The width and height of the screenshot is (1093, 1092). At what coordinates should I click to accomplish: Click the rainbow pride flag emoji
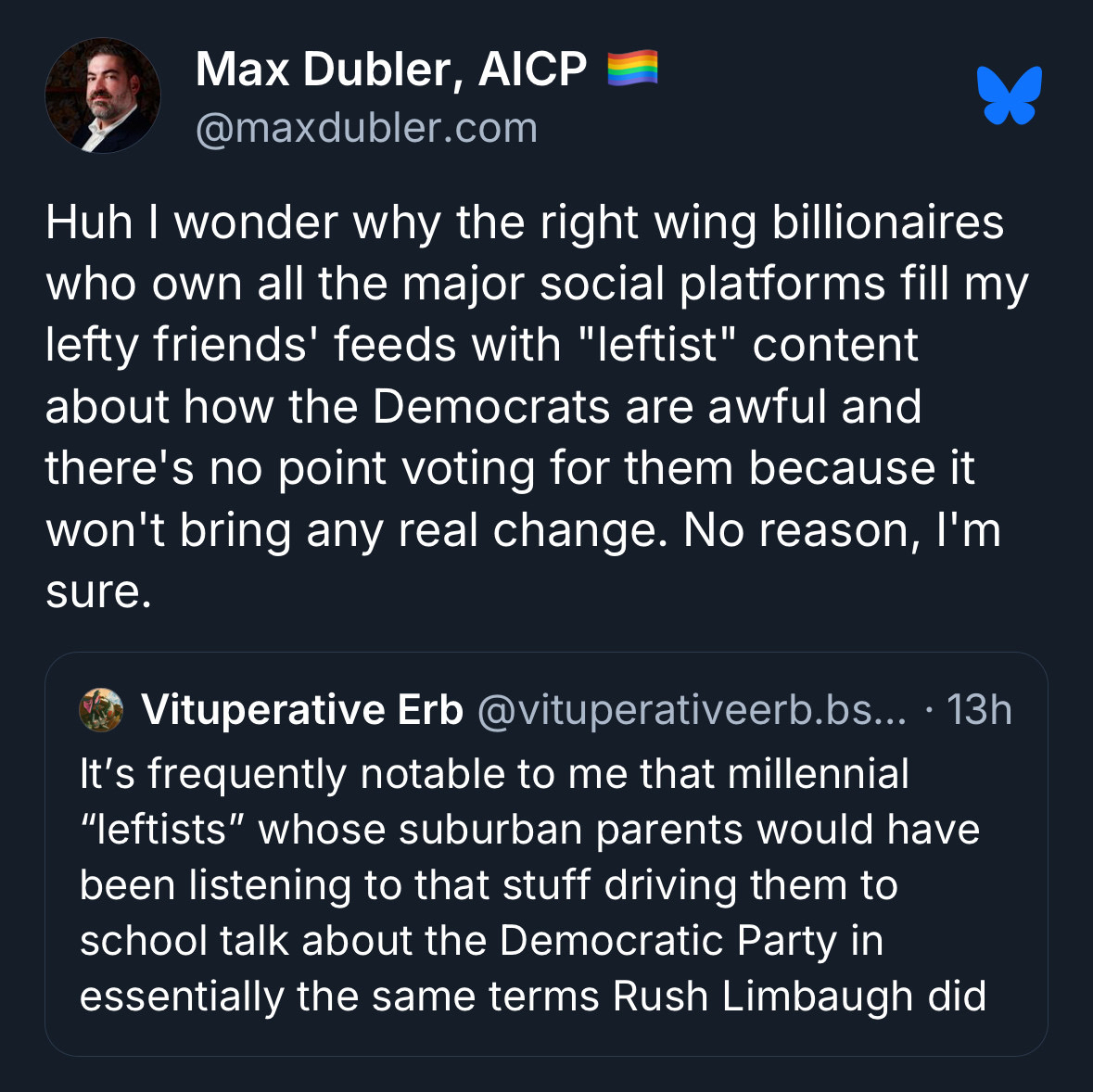click(632, 70)
